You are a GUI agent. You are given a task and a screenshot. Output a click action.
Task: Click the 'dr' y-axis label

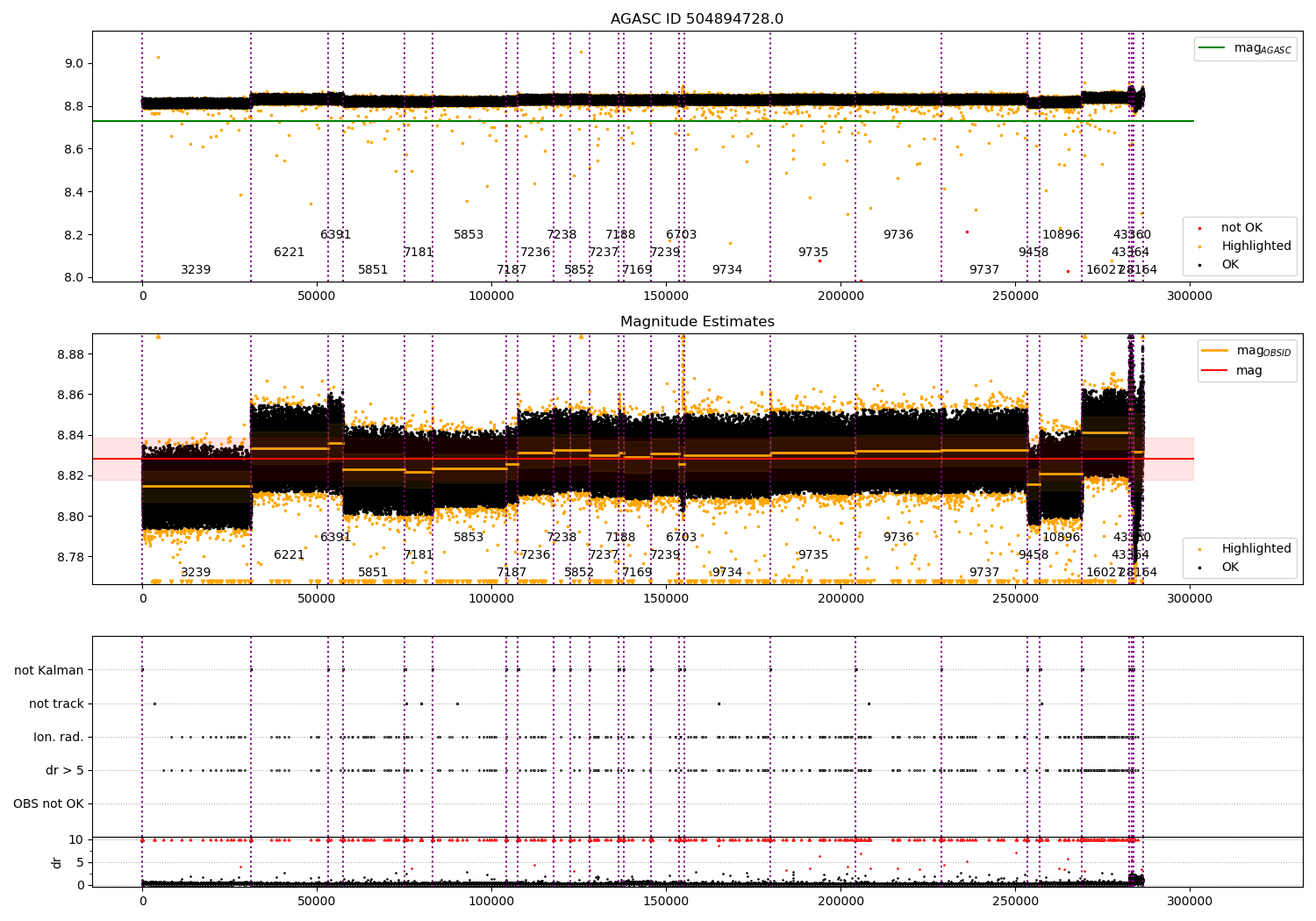[57, 862]
